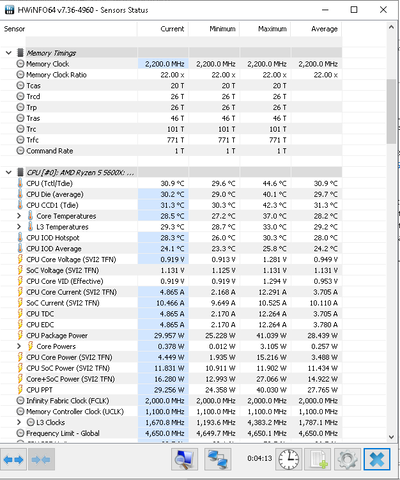Click the scrollbar down arrow
400x480 pixels.
tap(391, 437)
